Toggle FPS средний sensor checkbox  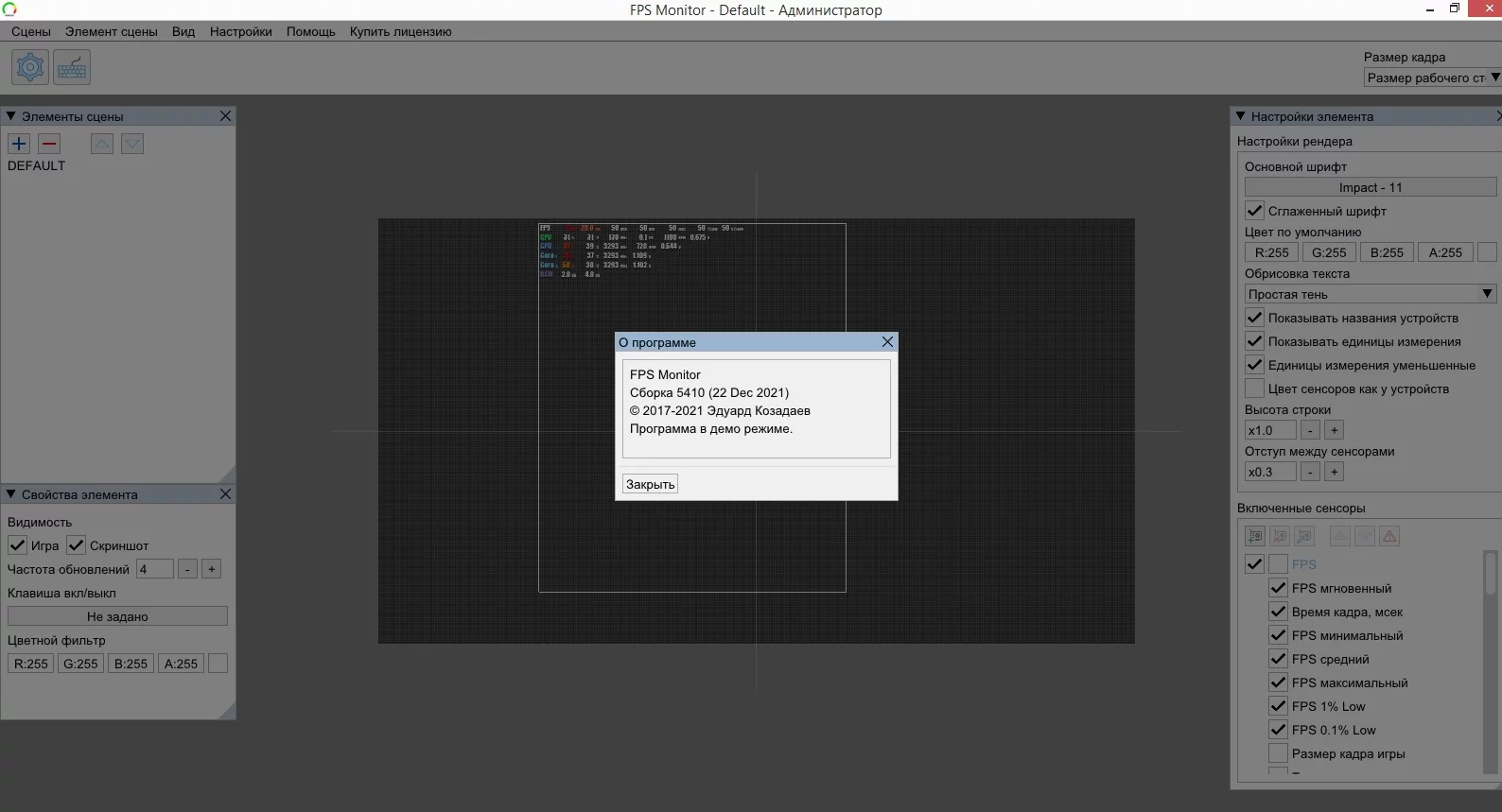point(1278,659)
